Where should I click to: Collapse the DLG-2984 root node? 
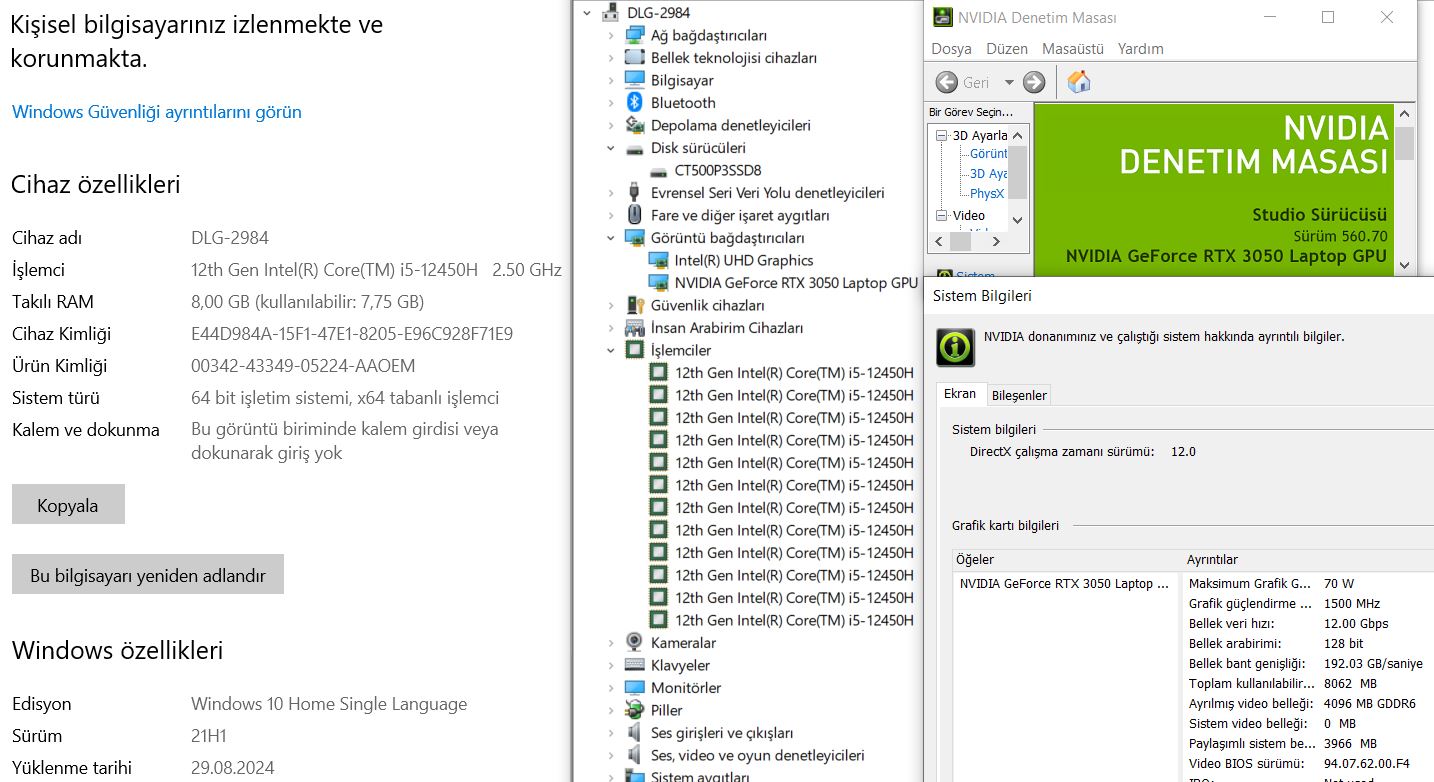pyautogui.click(x=587, y=13)
